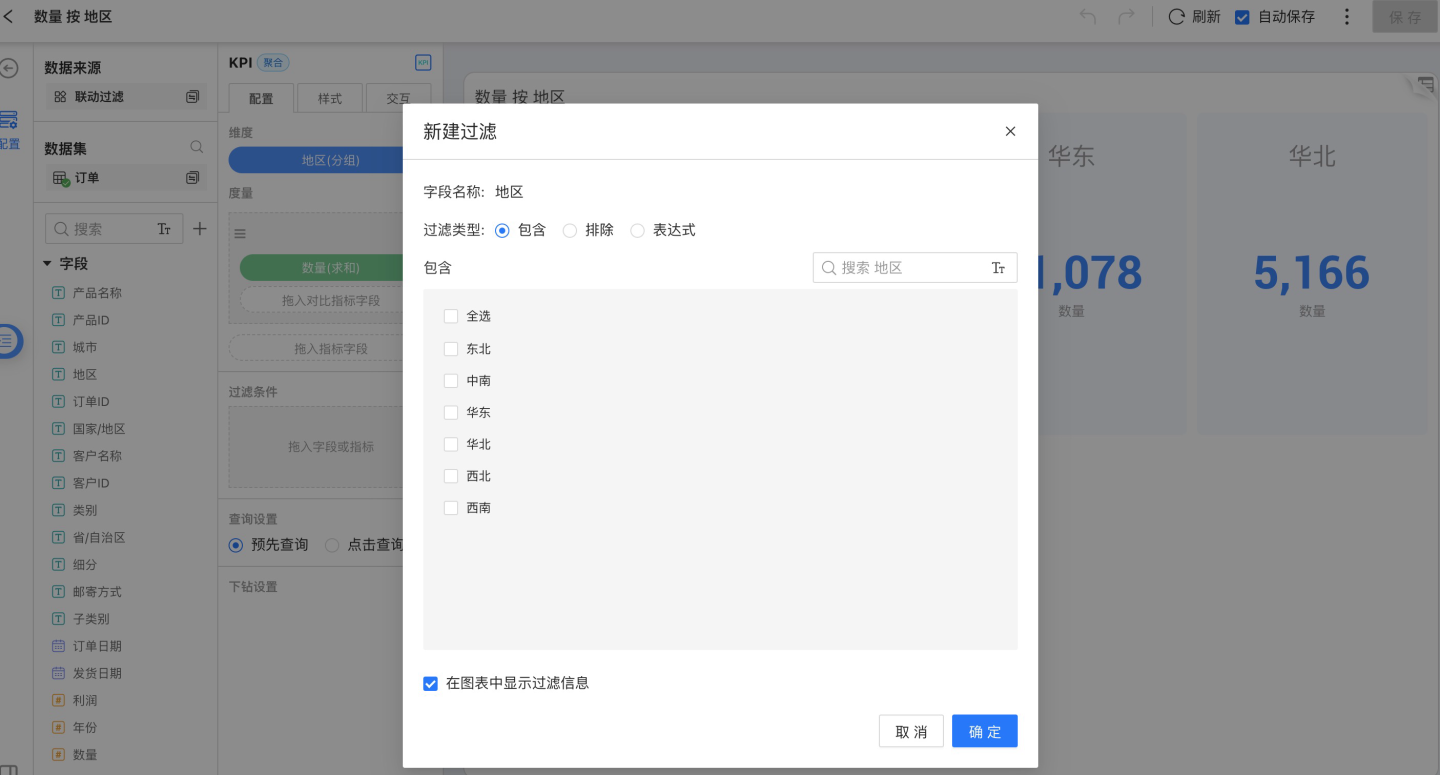The height and width of the screenshot is (775, 1440).
Task: Click the 搜索 地区 search field
Action: click(905, 268)
